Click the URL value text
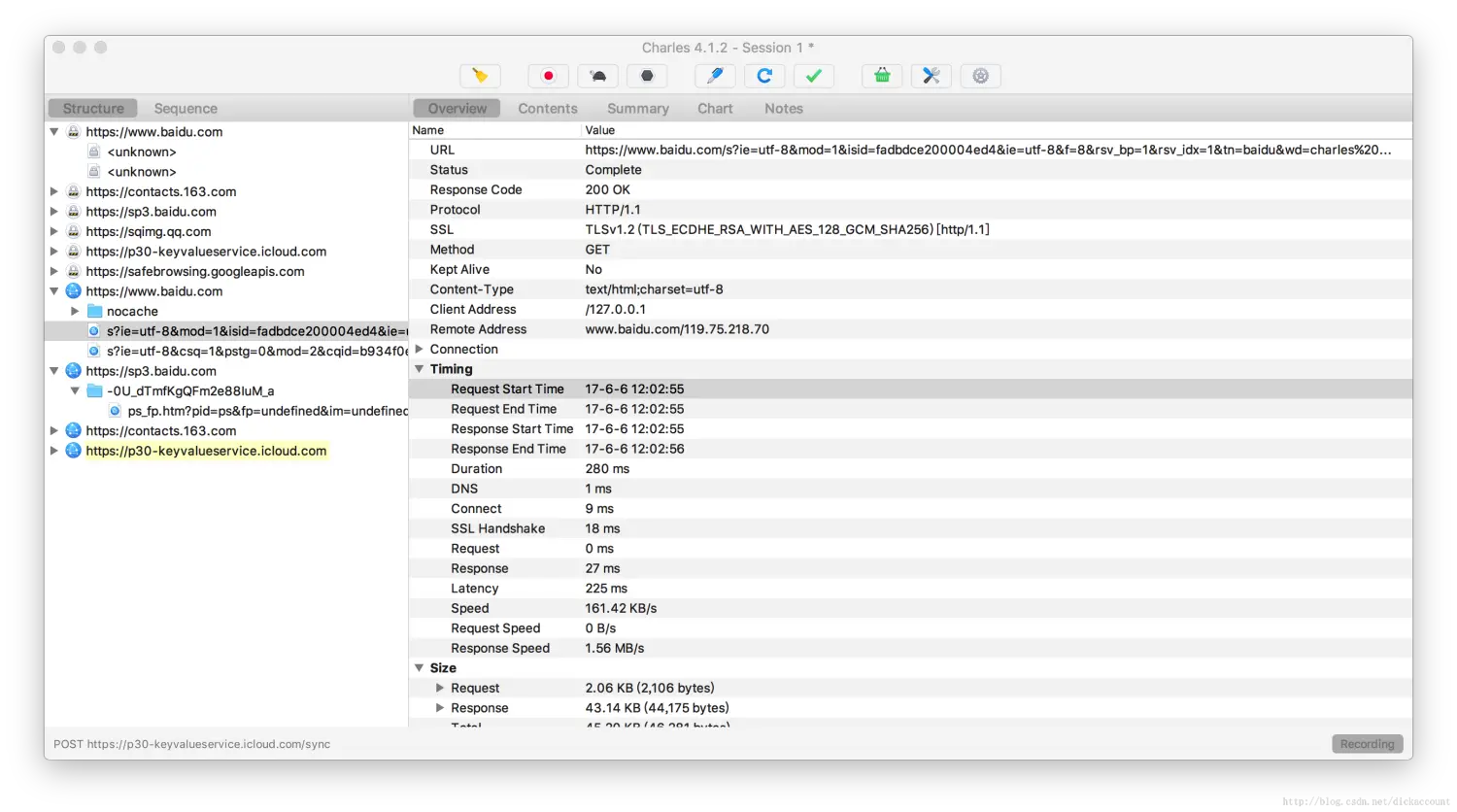The image size is (1457, 812). (988, 150)
